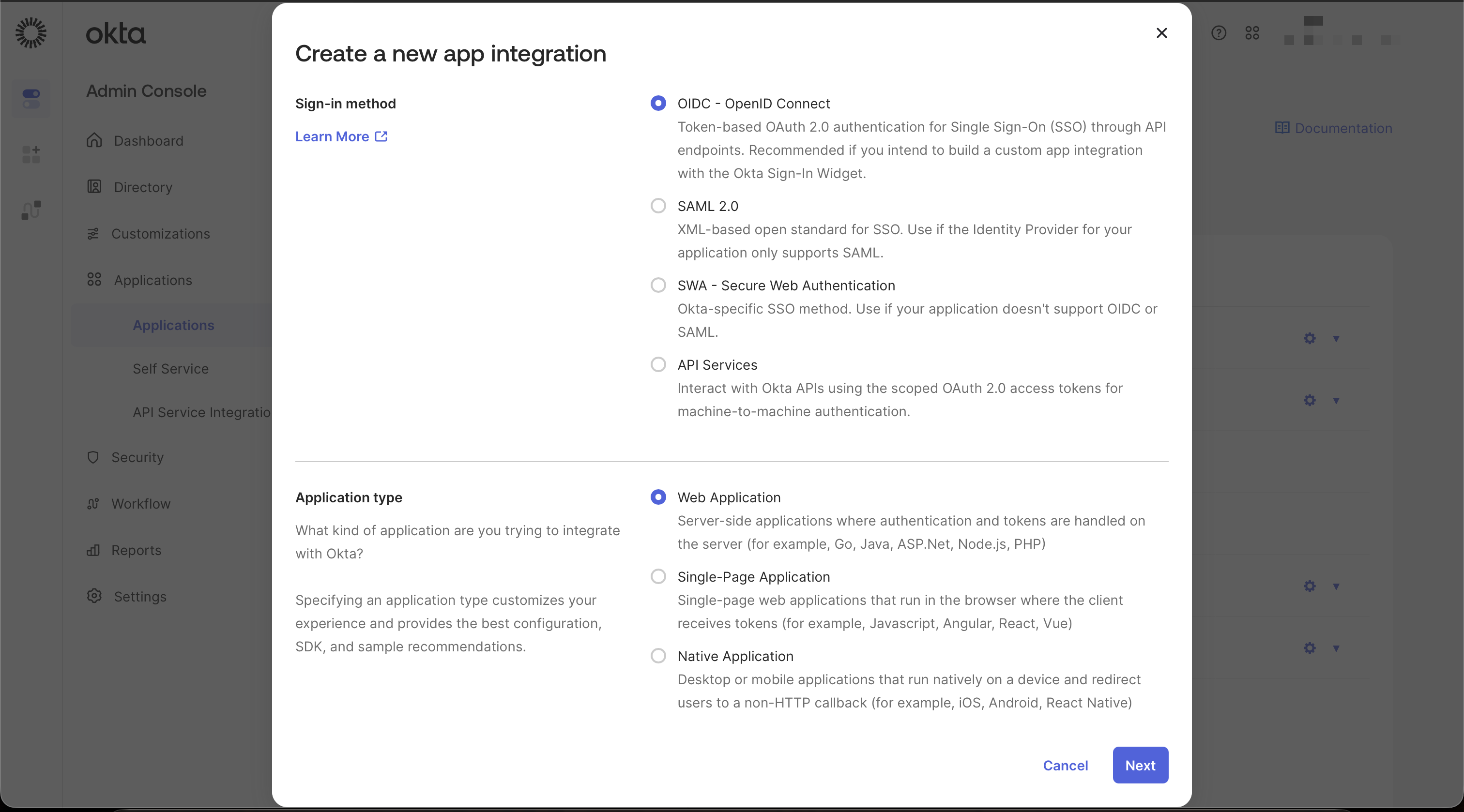The image size is (1464, 812).
Task: Open API Service Integrations sub-item
Action: tap(202, 412)
